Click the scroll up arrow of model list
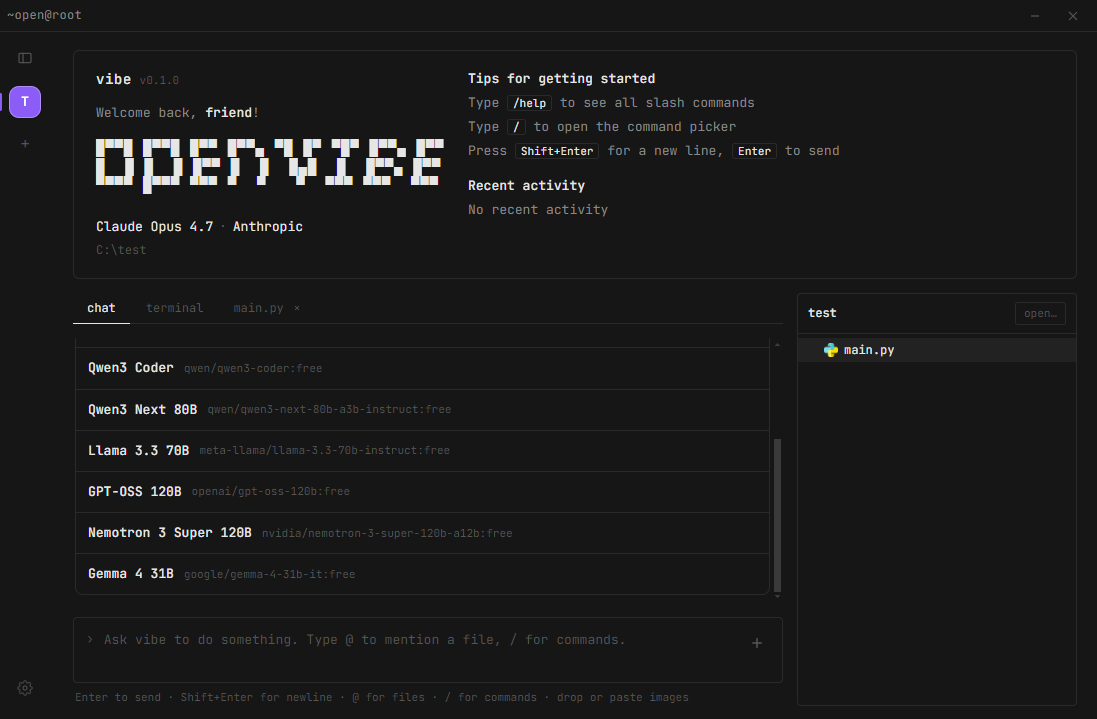The image size is (1097, 719). [x=777, y=345]
